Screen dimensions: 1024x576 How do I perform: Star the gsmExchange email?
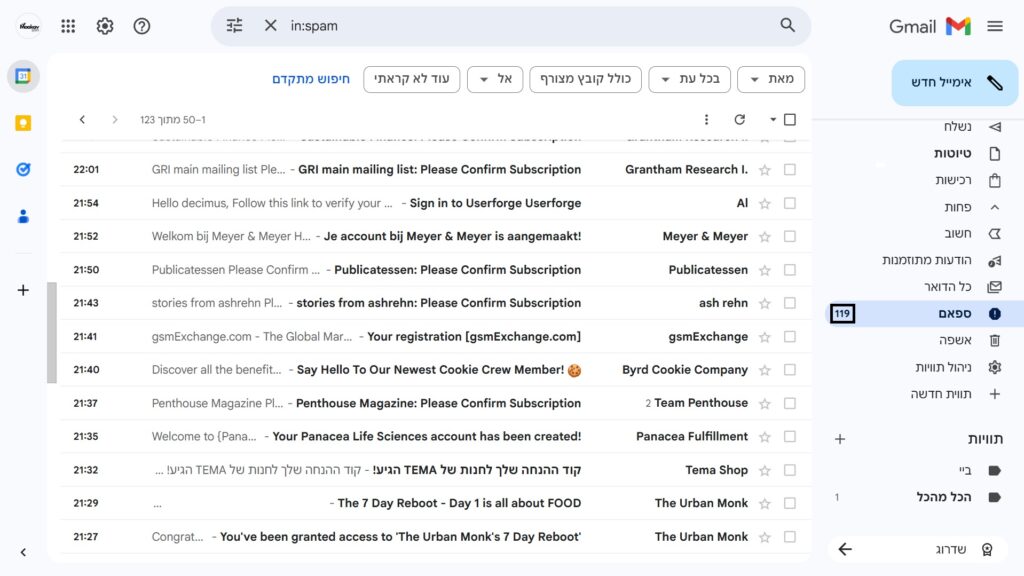[765, 337]
